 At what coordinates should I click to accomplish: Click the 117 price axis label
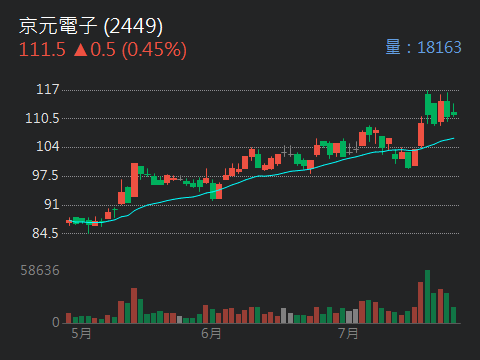coord(48,89)
